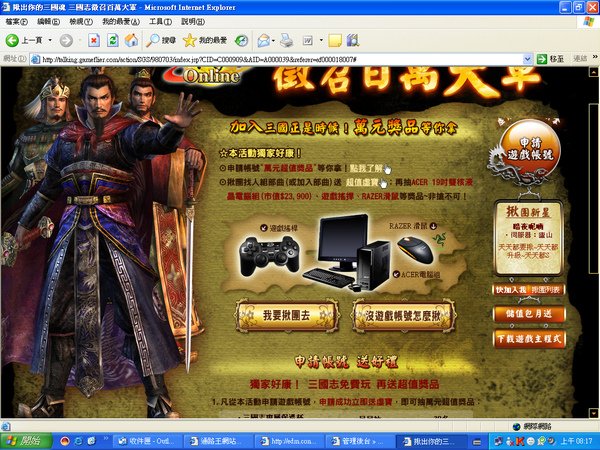Click the 點我了解 link
This screenshot has width=600, height=450.
[x=367, y=168]
